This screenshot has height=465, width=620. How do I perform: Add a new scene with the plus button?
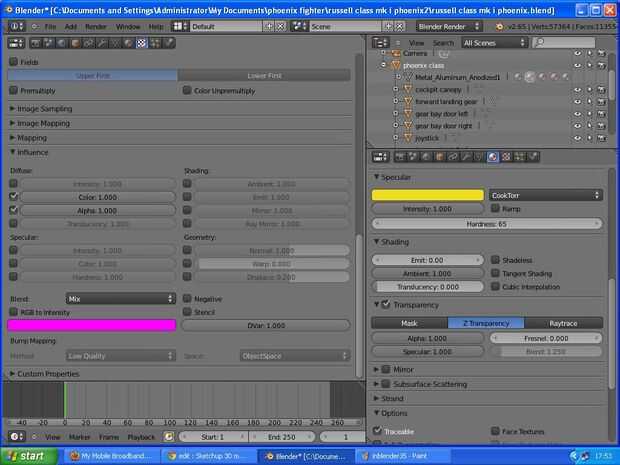pos(388,26)
